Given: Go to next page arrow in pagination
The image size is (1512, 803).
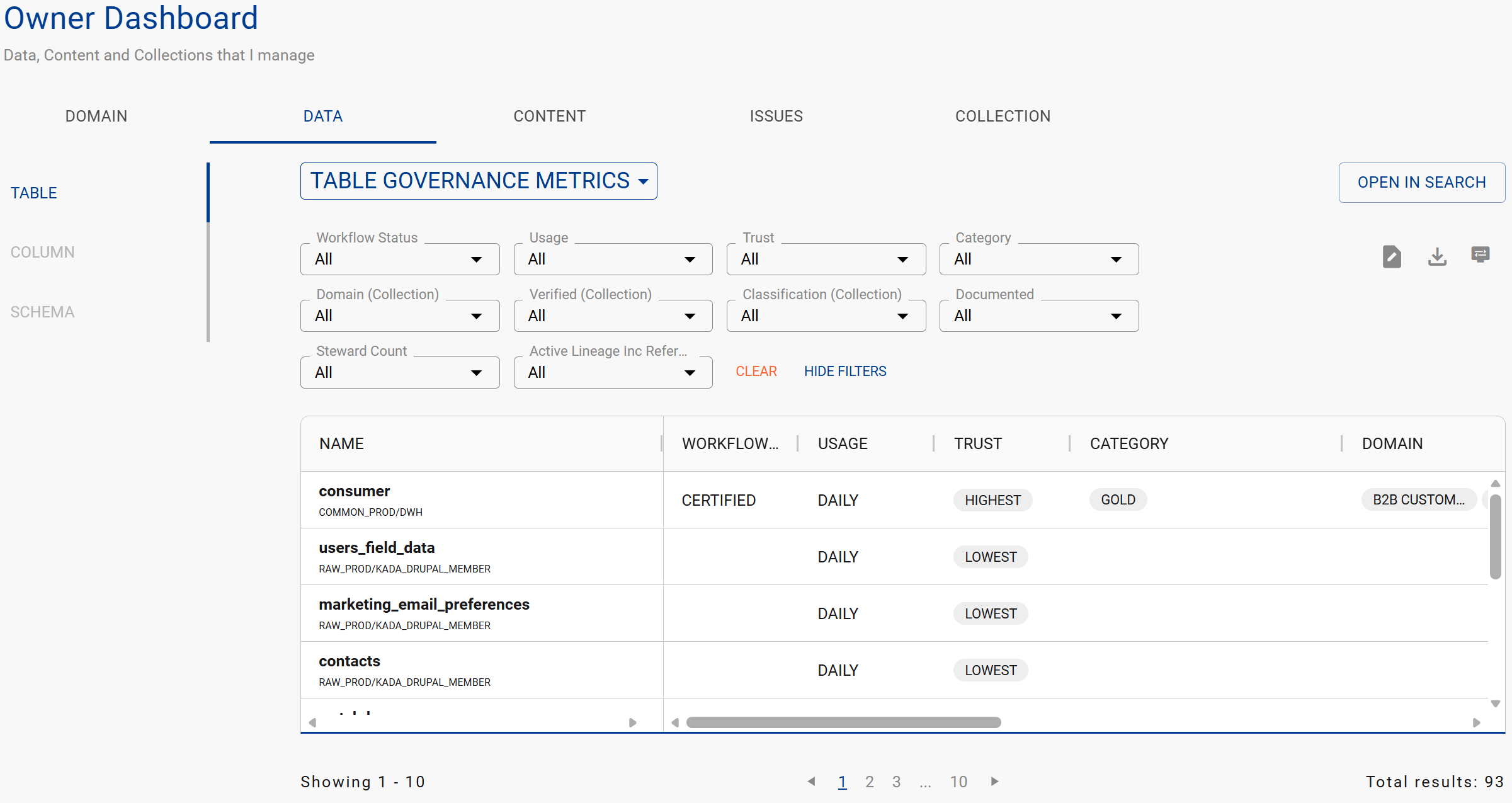Looking at the screenshot, I should click(x=995, y=782).
